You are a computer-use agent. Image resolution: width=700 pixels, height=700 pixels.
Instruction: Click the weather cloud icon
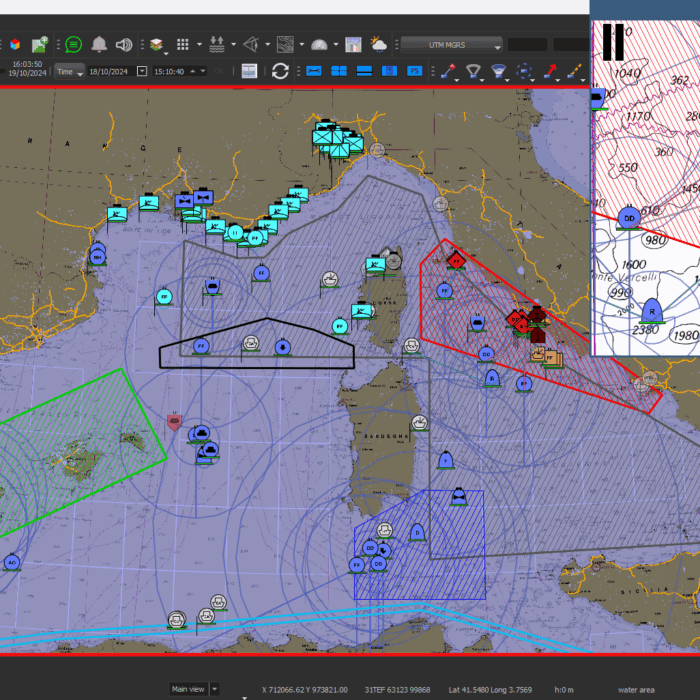coord(379,44)
